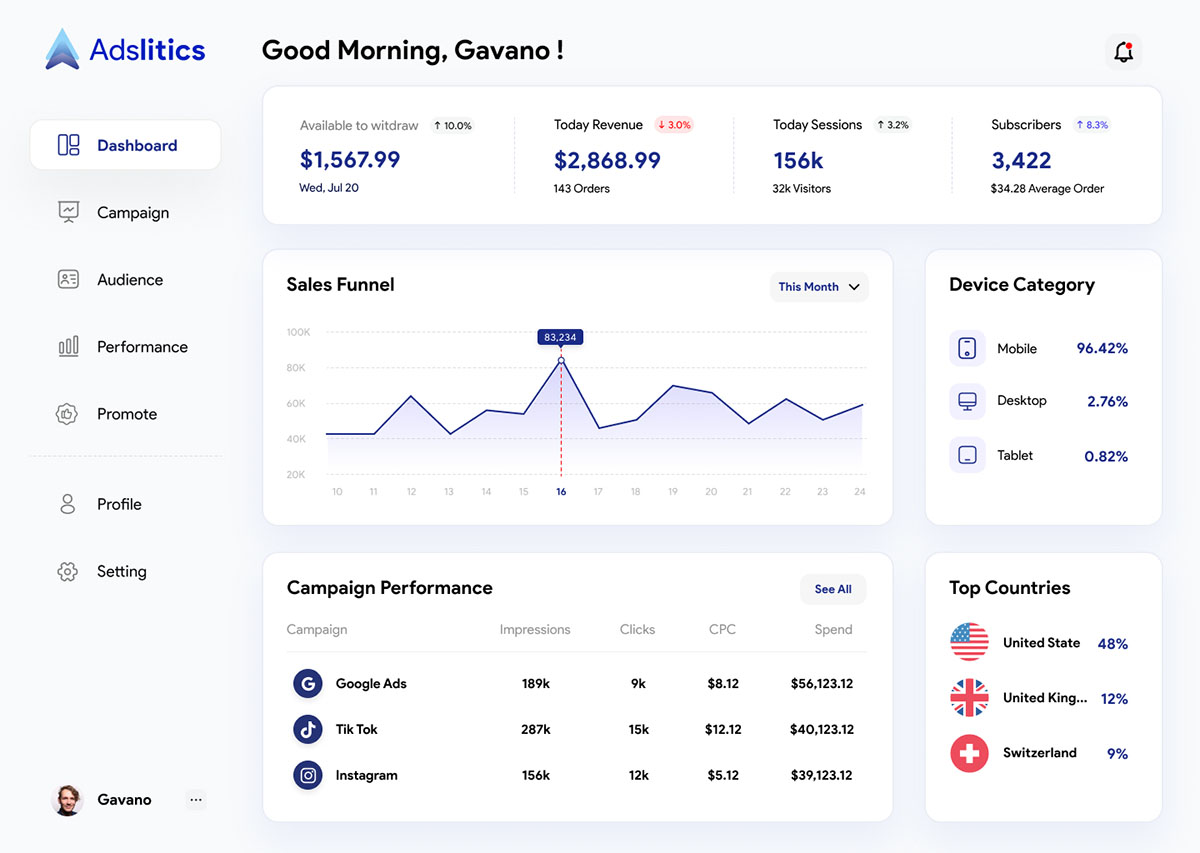This screenshot has height=853, width=1200.
Task: Click Gavano's profile avatar photo
Action: tap(67, 800)
